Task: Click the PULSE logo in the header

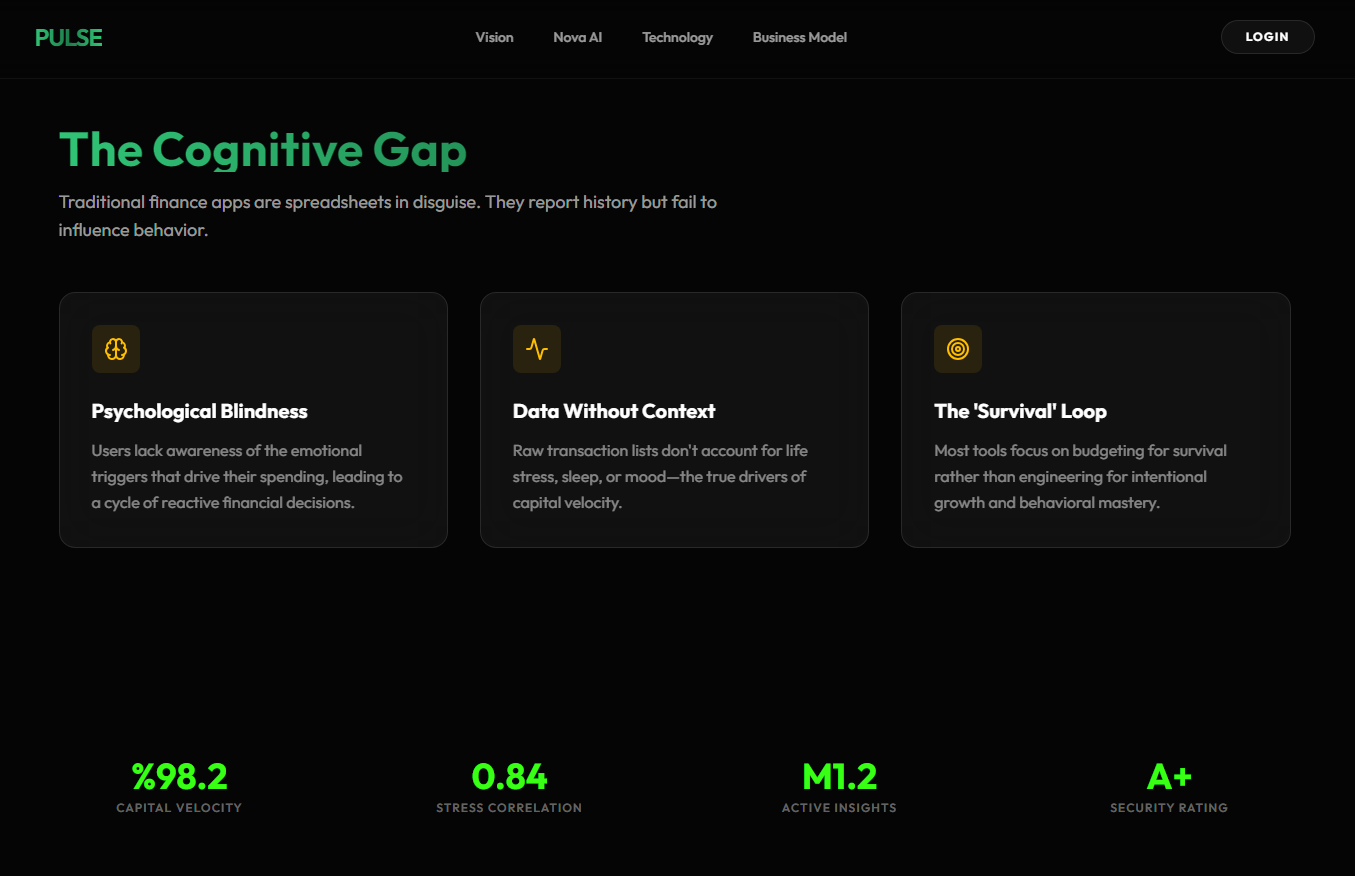Action: tap(68, 36)
